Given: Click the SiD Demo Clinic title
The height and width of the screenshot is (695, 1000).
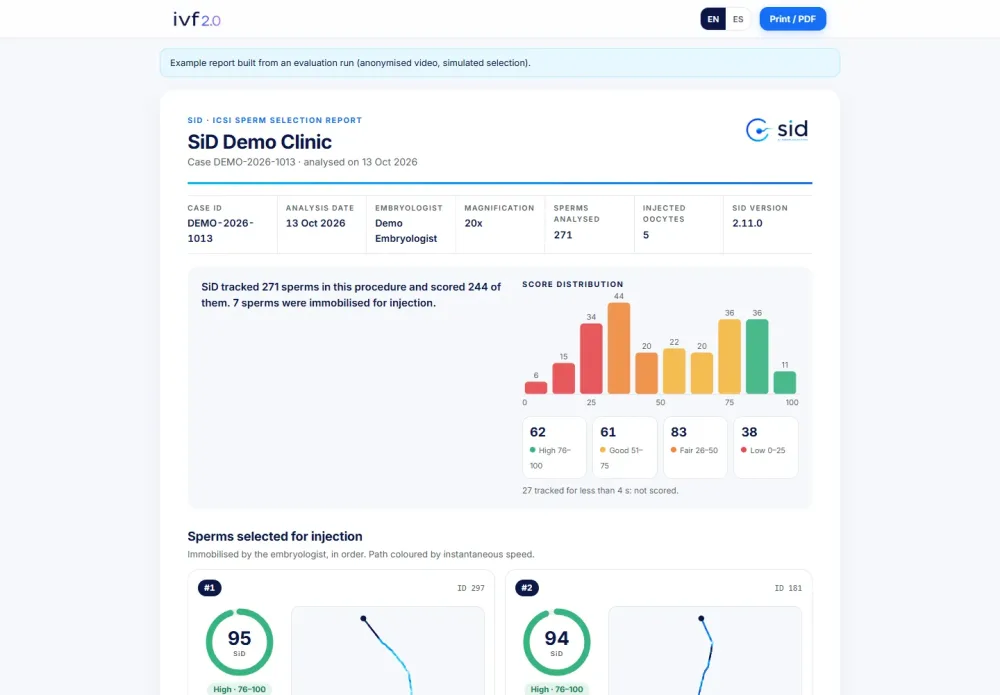Looking at the screenshot, I should 260,142.
